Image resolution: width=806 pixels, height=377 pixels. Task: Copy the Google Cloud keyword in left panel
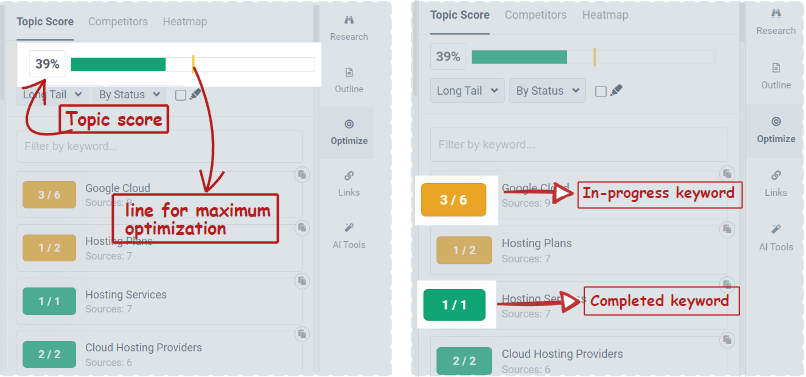pos(302,174)
